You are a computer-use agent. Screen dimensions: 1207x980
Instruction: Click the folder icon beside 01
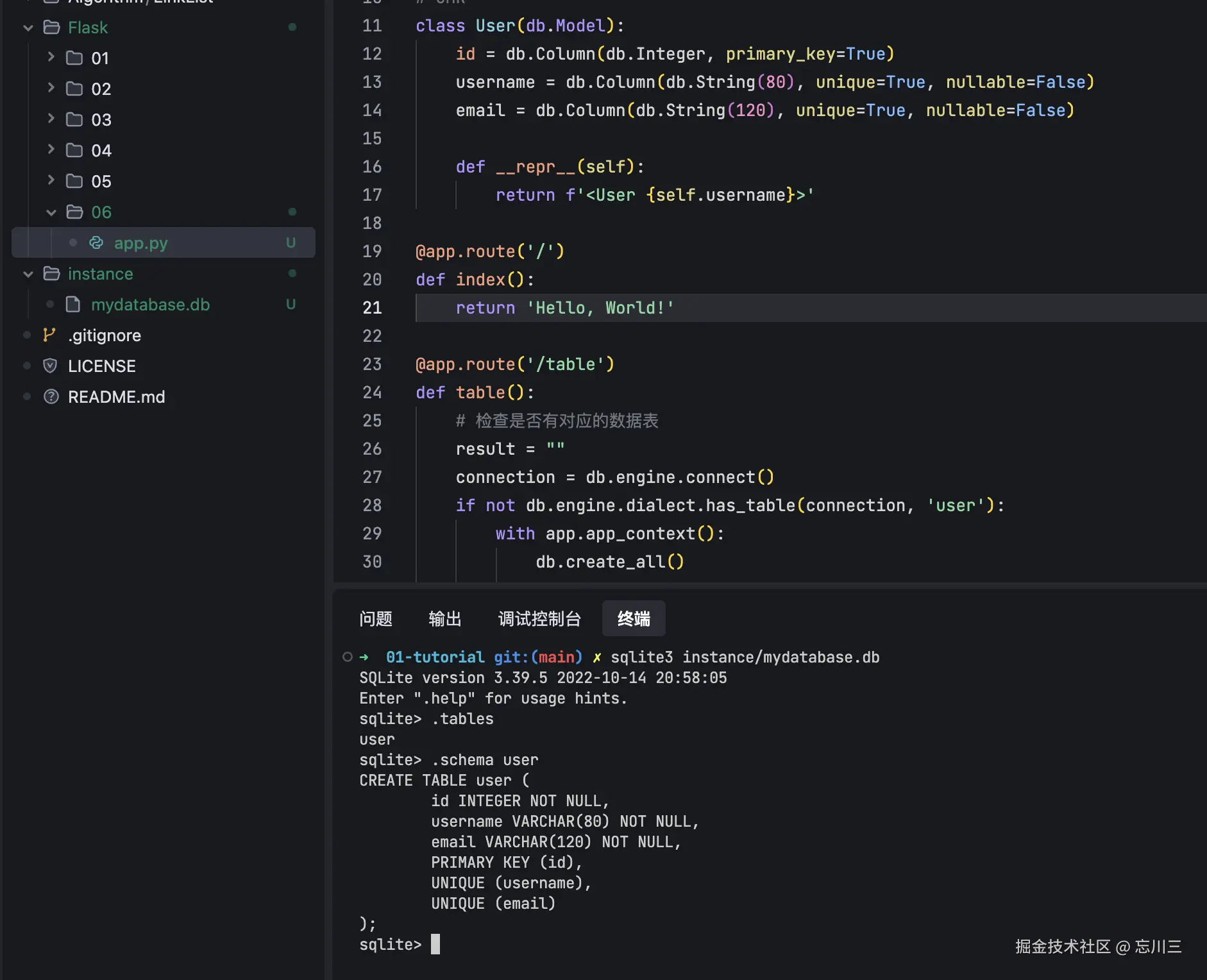click(x=74, y=58)
